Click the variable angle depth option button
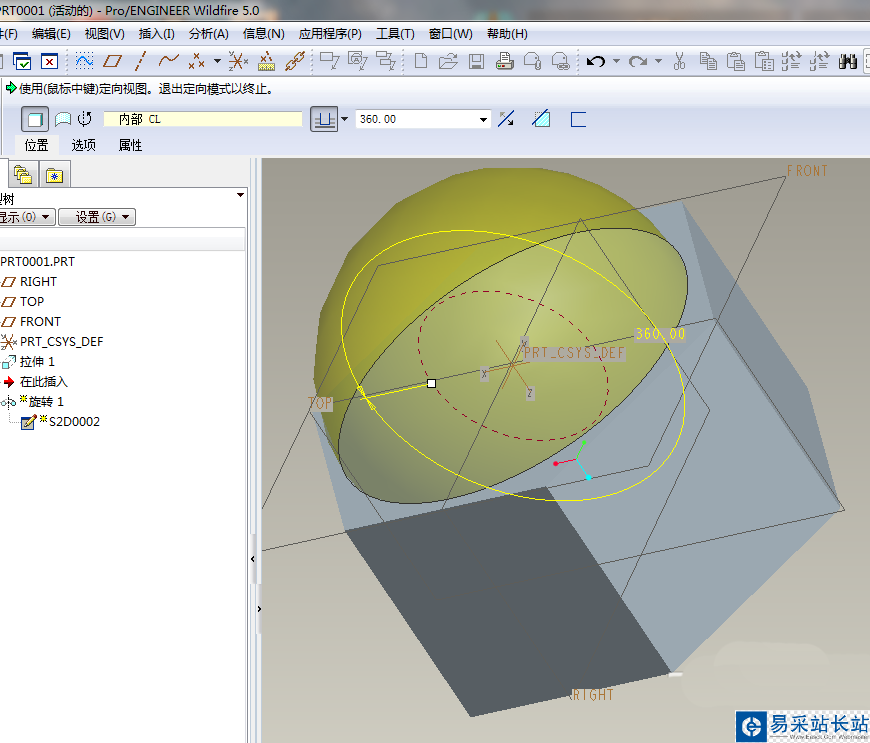870x743 pixels. [x=323, y=119]
